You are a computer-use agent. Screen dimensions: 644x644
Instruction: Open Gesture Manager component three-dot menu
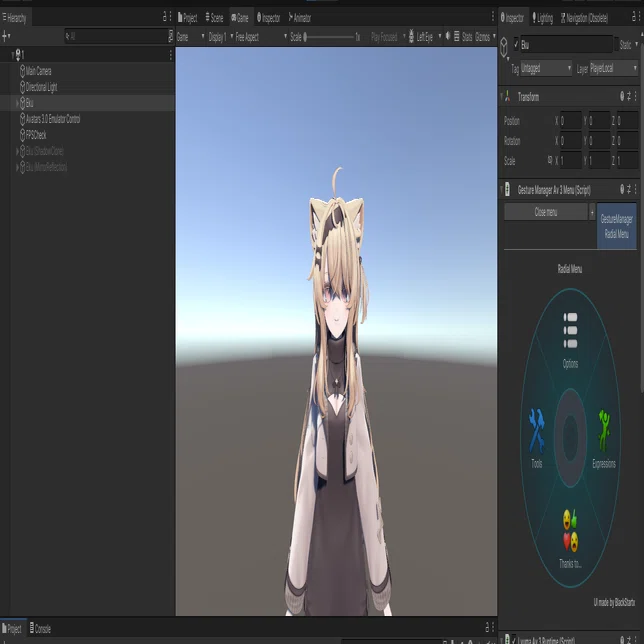tap(635, 189)
